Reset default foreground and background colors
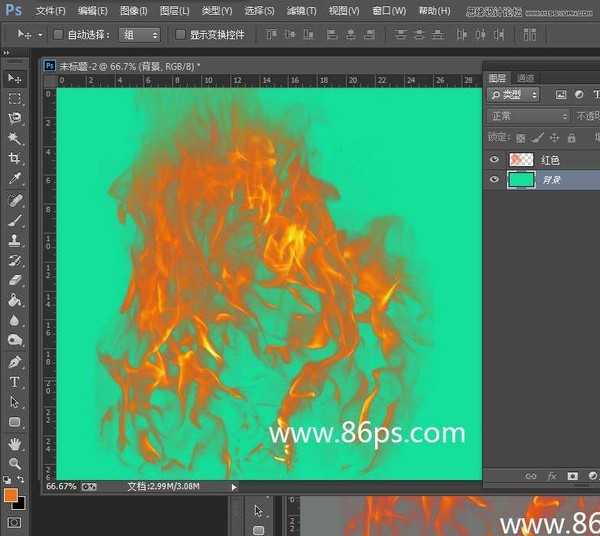The width and height of the screenshot is (600, 536). point(7,479)
